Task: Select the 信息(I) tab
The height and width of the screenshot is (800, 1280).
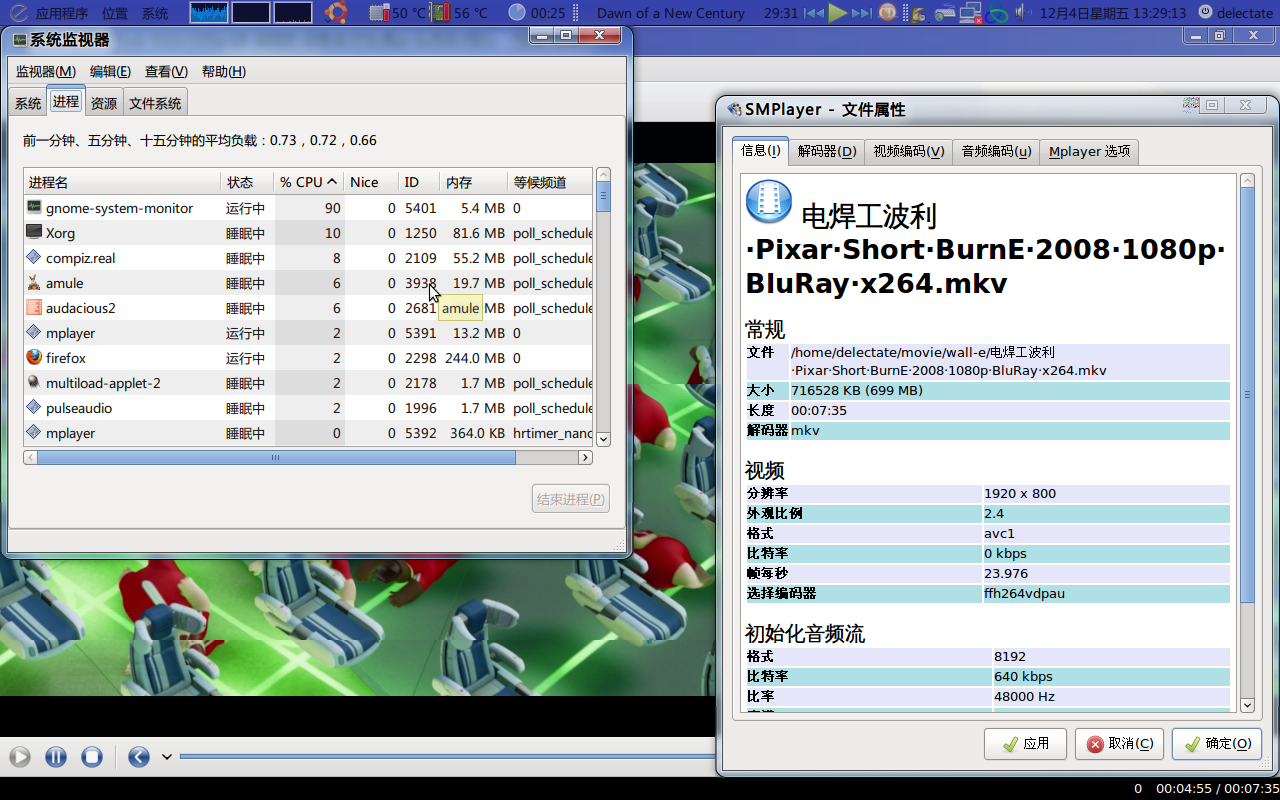Action: click(x=760, y=150)
